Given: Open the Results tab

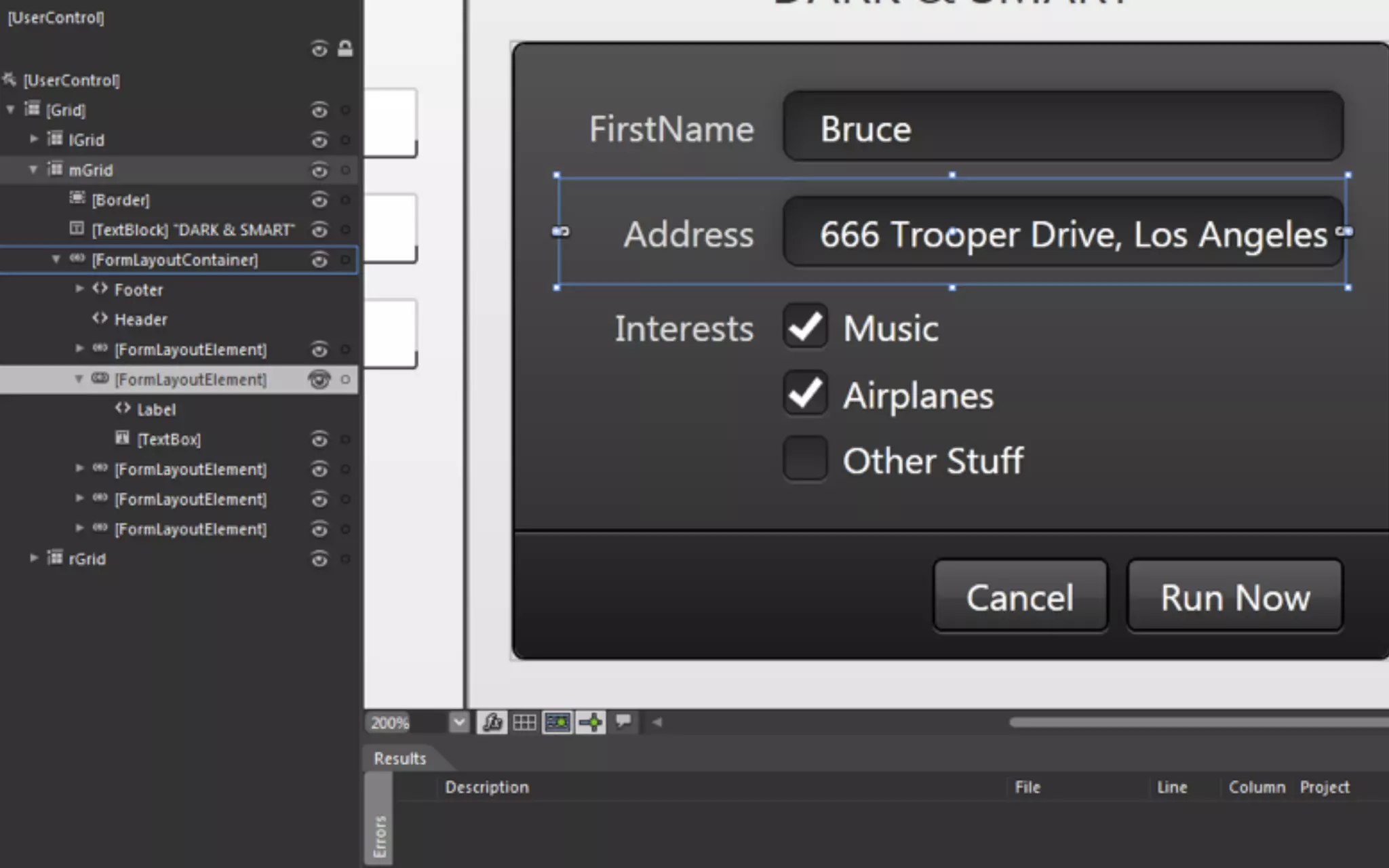Looking at the screenshot, I should coord(399,758).
